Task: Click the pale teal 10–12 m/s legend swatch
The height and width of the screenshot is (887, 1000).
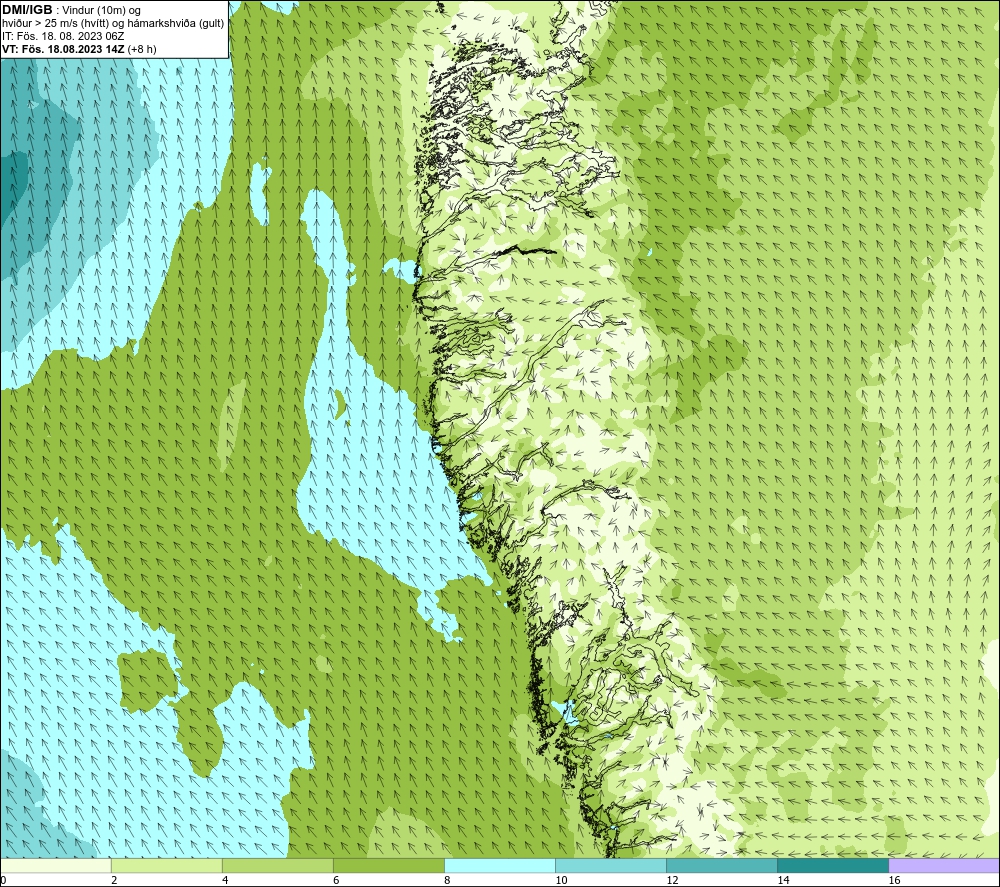Action: point(610,865)
